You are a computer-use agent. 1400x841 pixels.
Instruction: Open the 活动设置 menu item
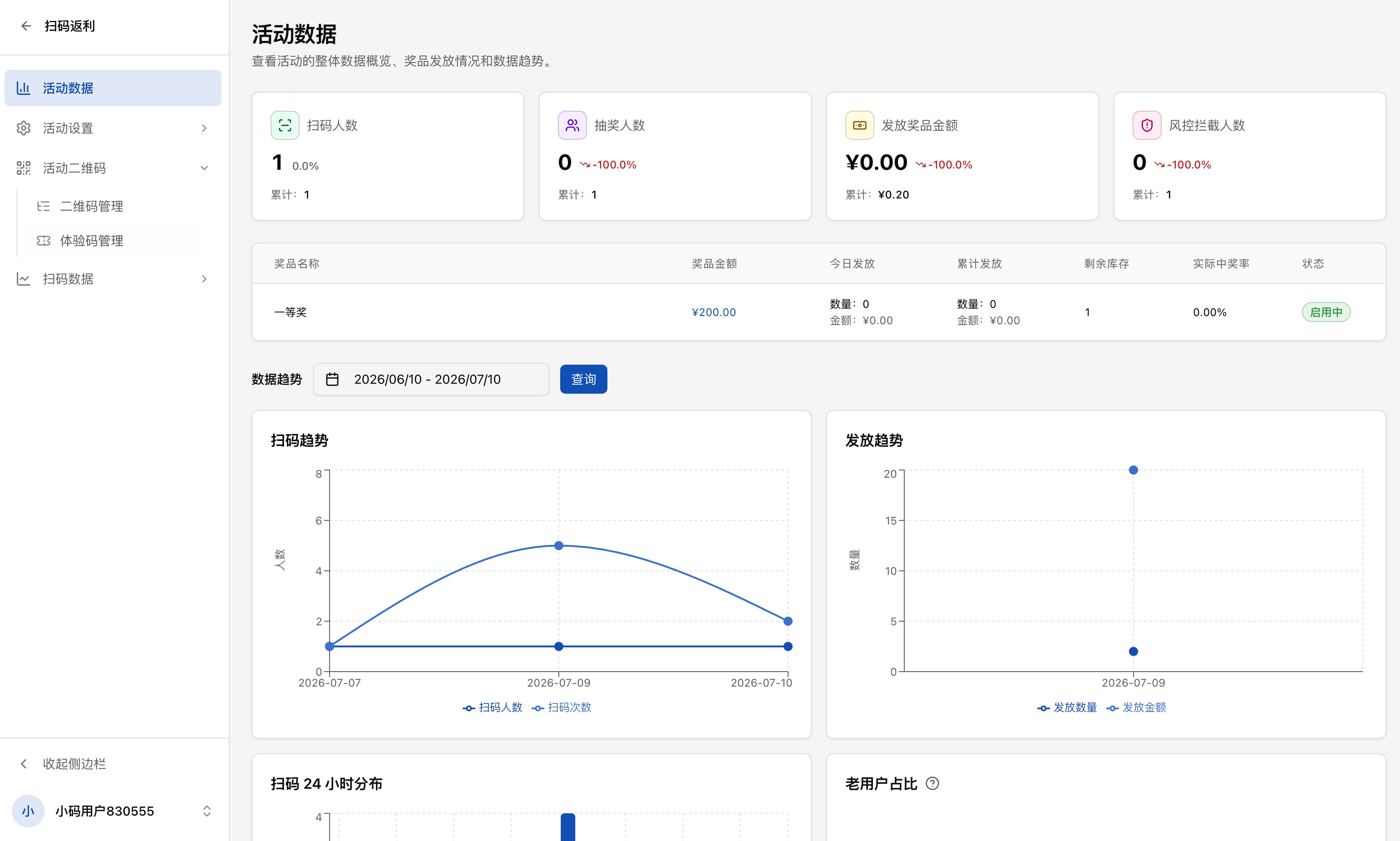click(x=113, y=128)
